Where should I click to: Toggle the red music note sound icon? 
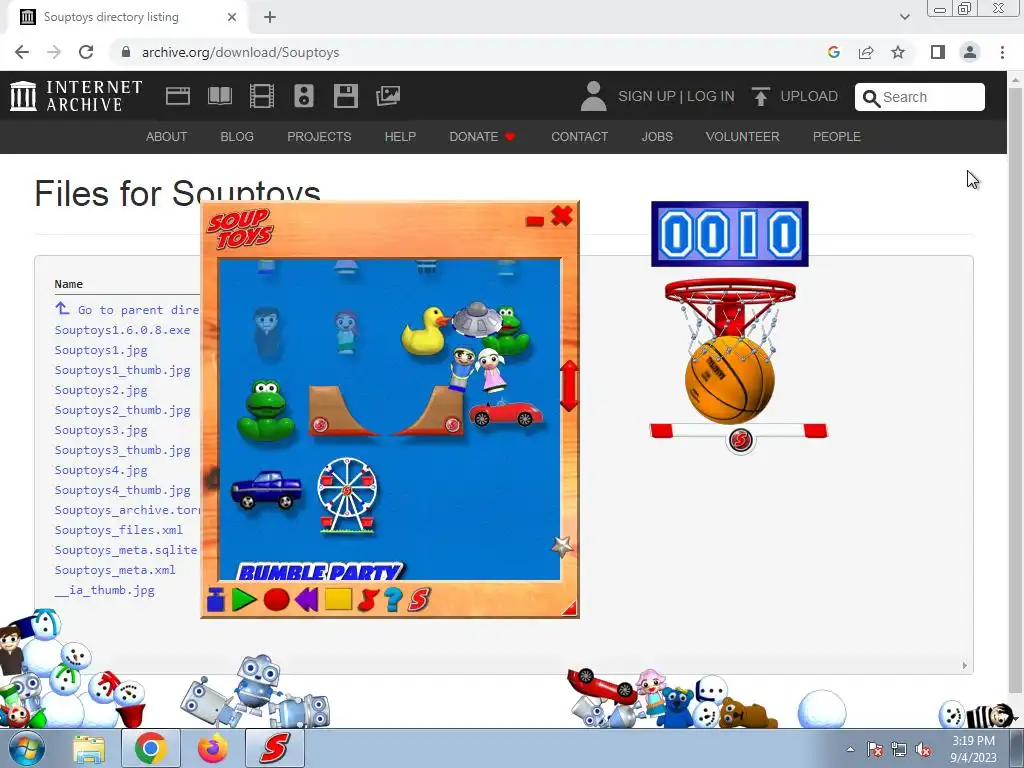(x=368, y=600)
